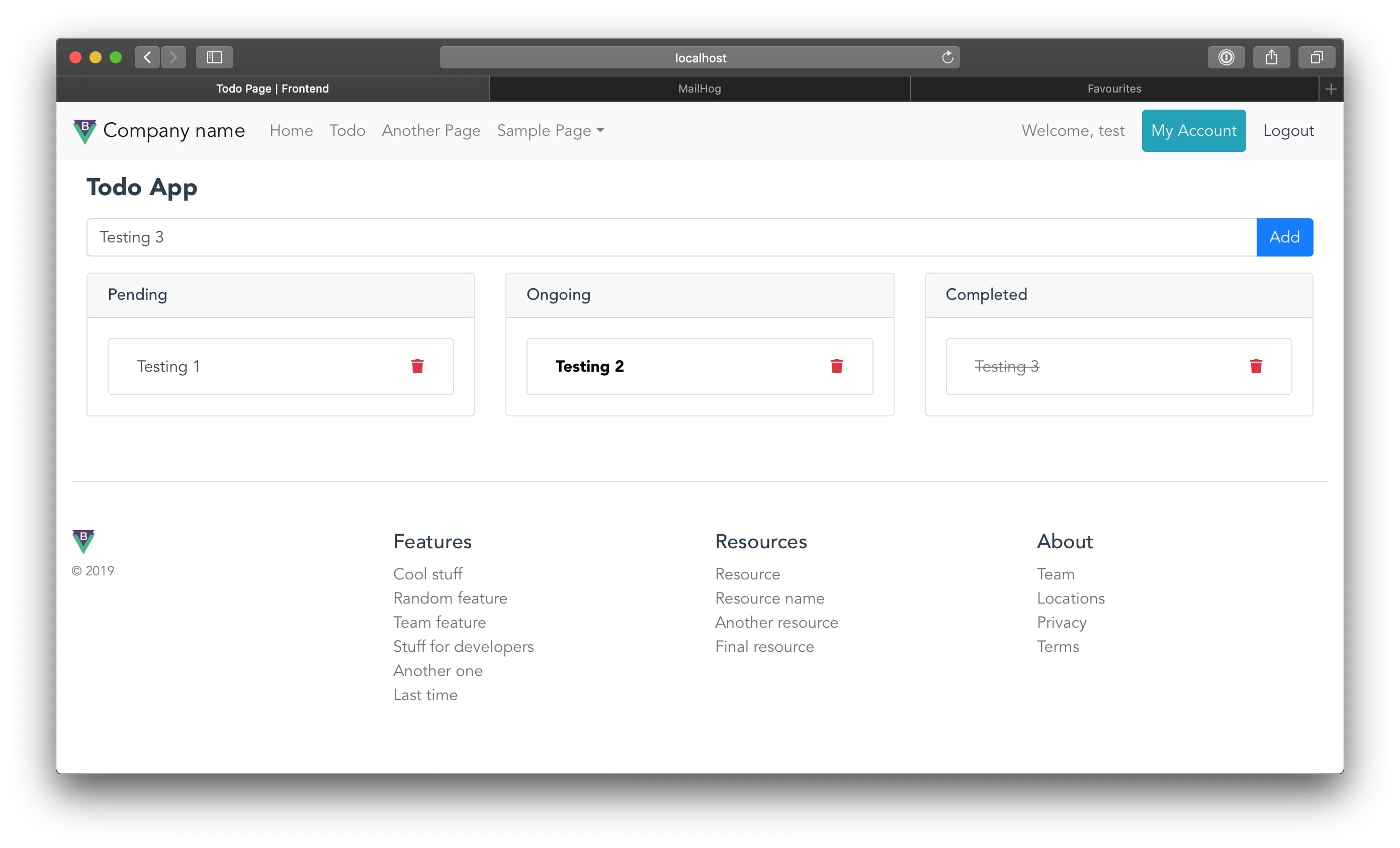Switch to the MailHog tab

tap(699, 89)
